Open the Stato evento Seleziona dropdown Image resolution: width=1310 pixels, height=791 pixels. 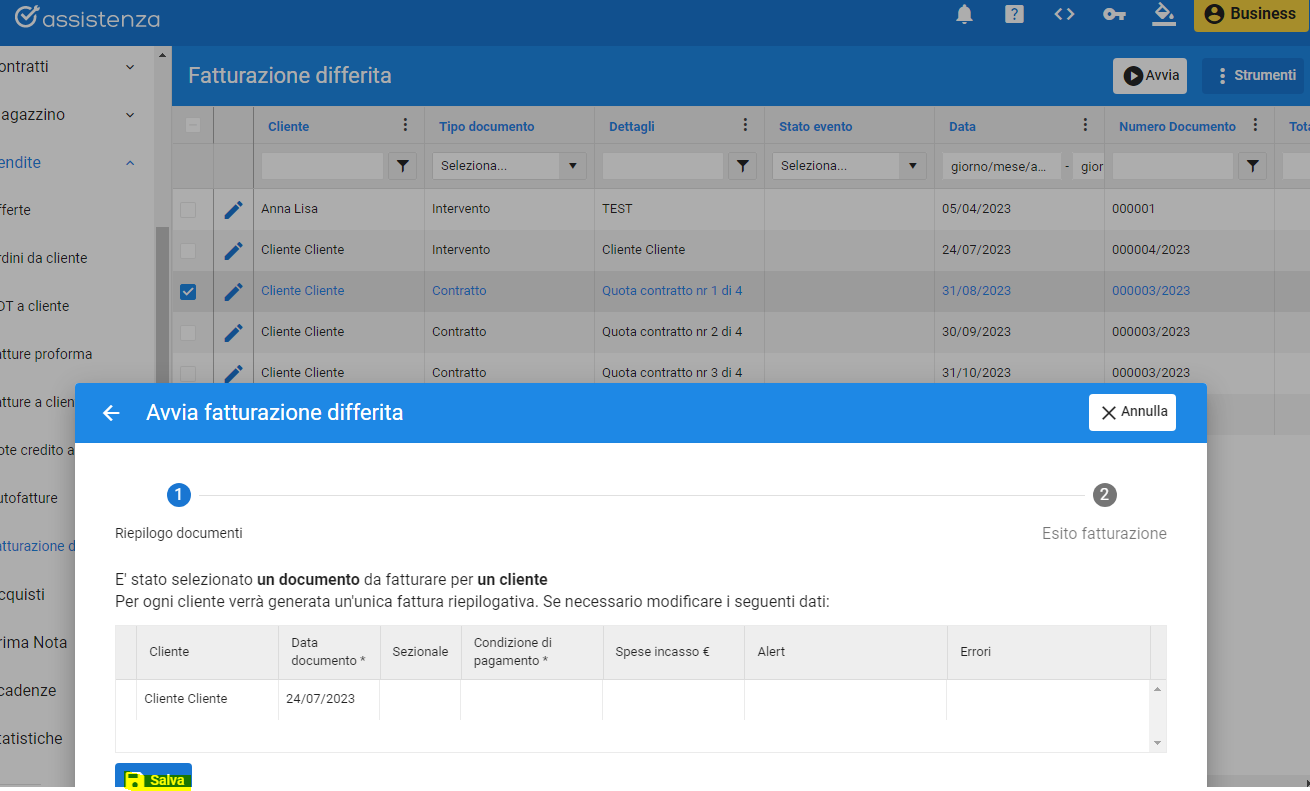pos(849,166)
